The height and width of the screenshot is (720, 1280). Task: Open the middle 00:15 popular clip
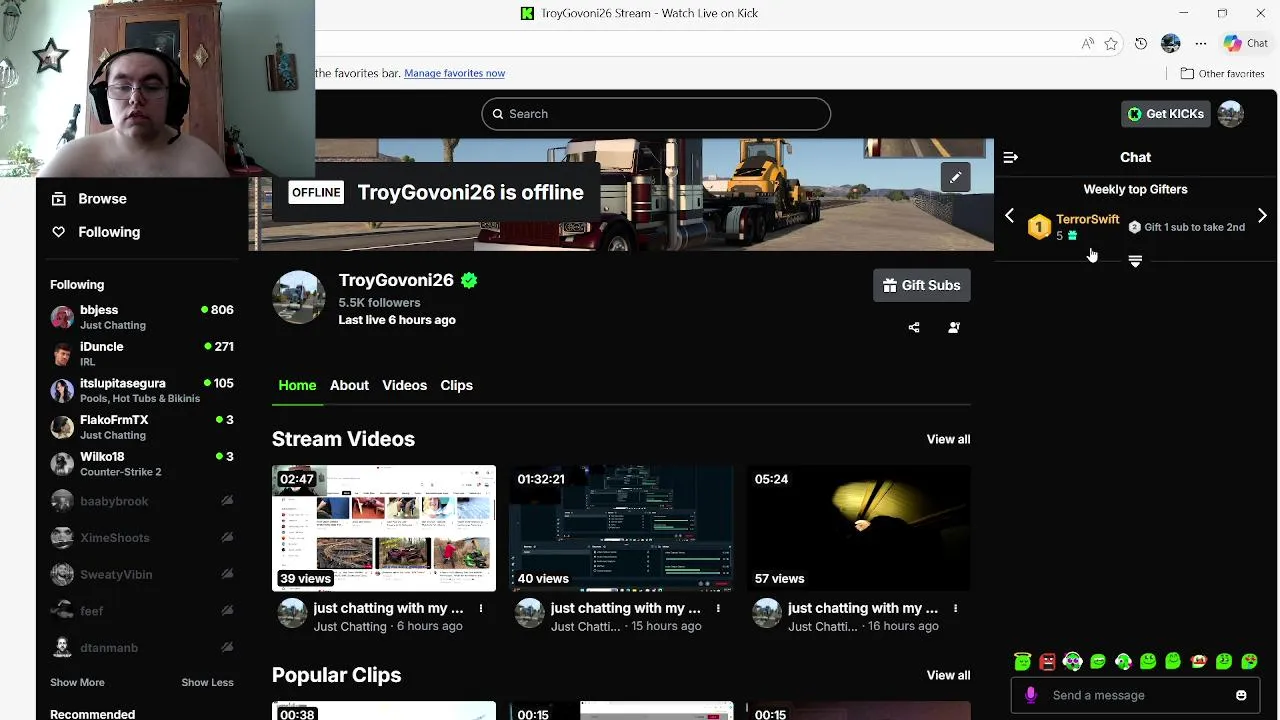[621, 711]
